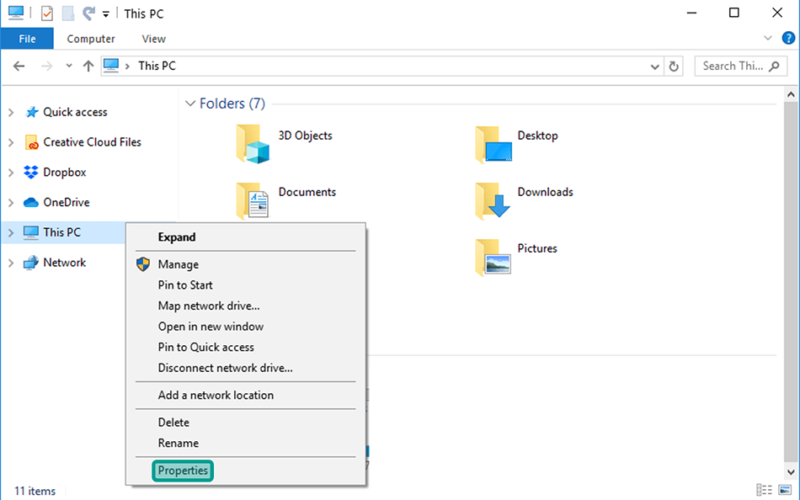Collapse the Folders (7) group
The image size is (800, 500).
tap(190, 104)
